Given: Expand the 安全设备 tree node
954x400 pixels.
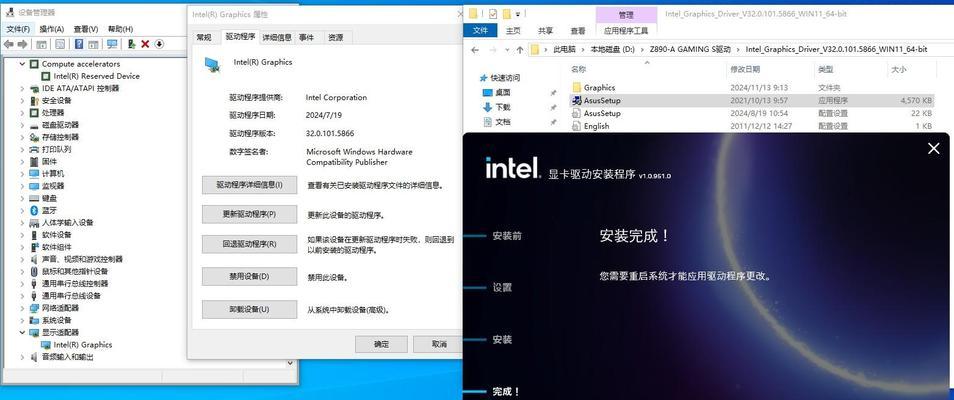Looking at the screenshot, I should (x=23, y=100).
